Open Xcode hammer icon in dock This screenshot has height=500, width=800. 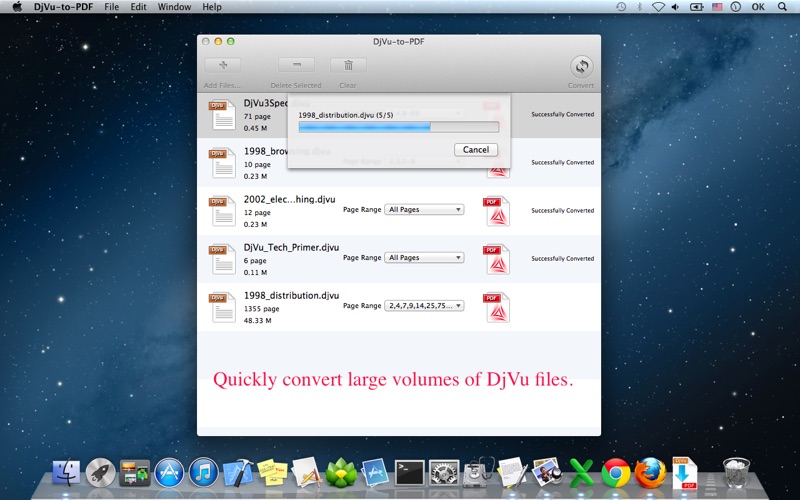[238, 472]
